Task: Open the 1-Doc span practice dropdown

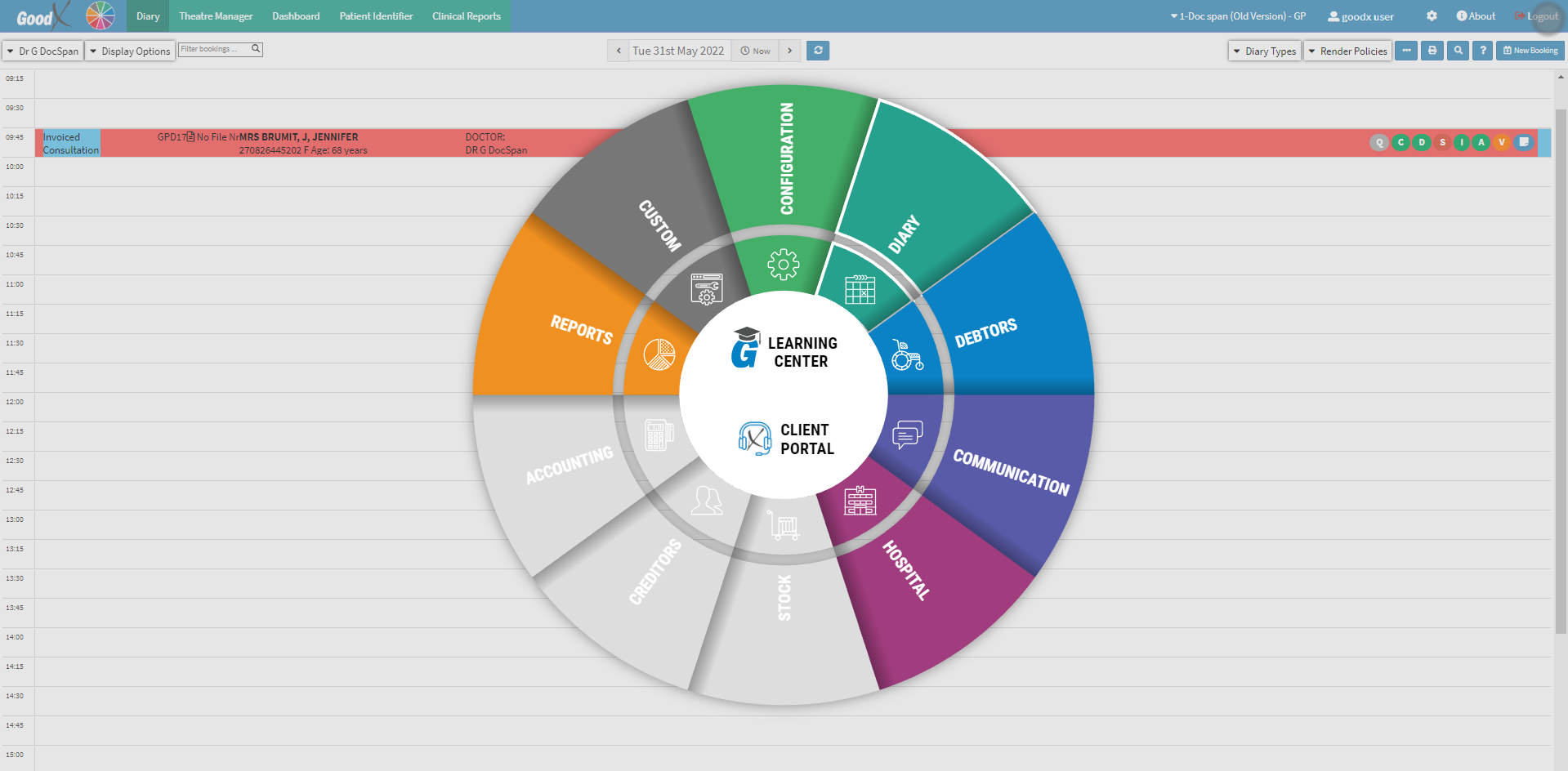Action: pyautogui.click(x=1238, y=16)
